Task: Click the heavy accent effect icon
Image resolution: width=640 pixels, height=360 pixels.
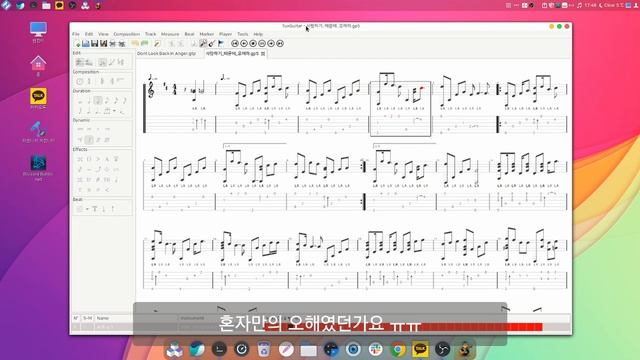Action: coord(107,159)
